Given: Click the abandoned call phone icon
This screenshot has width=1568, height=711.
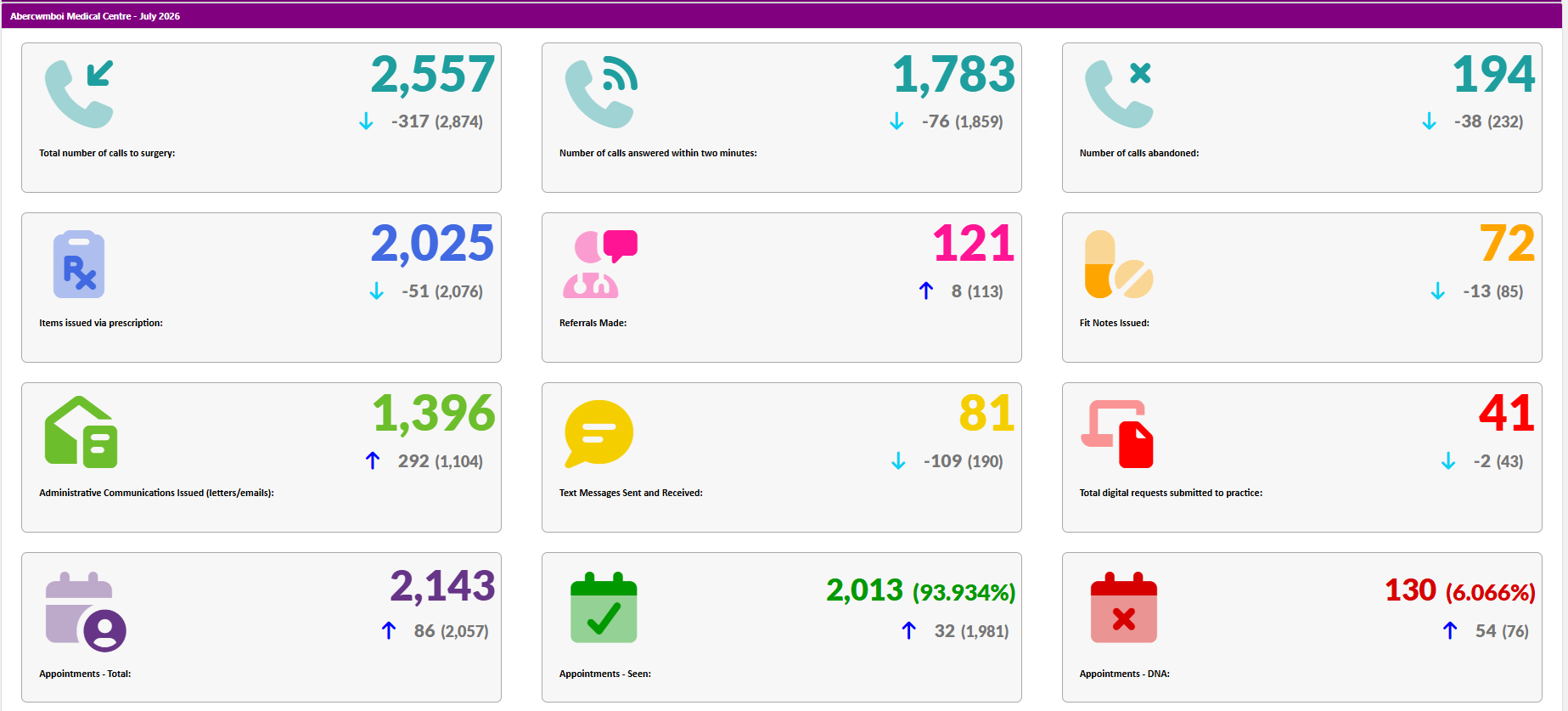Looking at the screenshot, I should [1119, 93].
